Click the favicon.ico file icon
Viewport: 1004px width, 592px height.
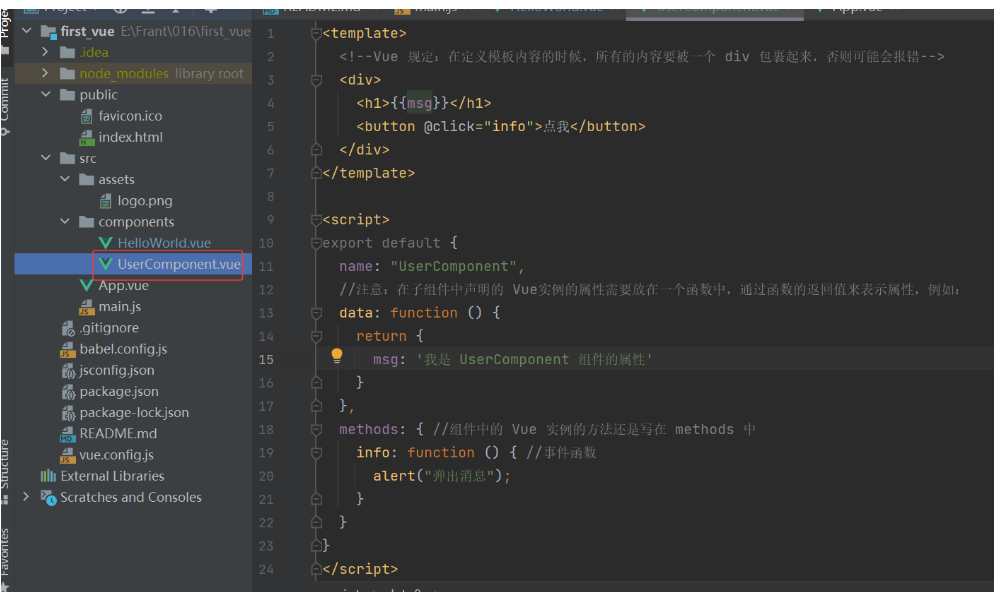tap(86, 116)
